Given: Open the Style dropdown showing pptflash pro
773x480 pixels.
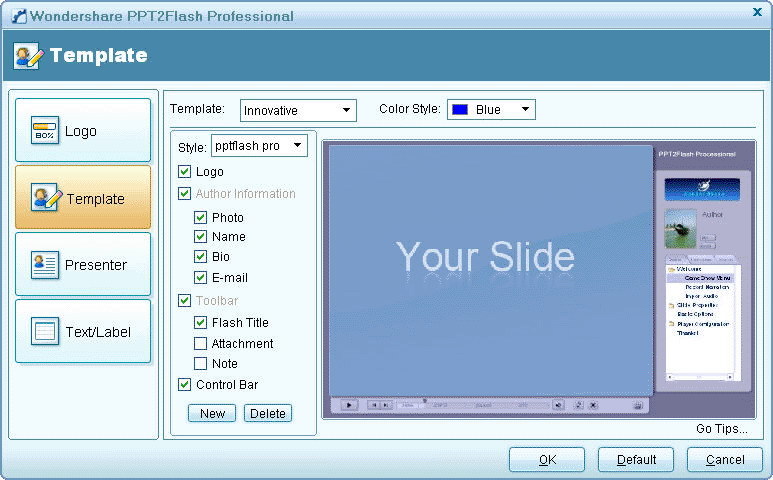Looking at the screenshot, I should coord(259,146).
